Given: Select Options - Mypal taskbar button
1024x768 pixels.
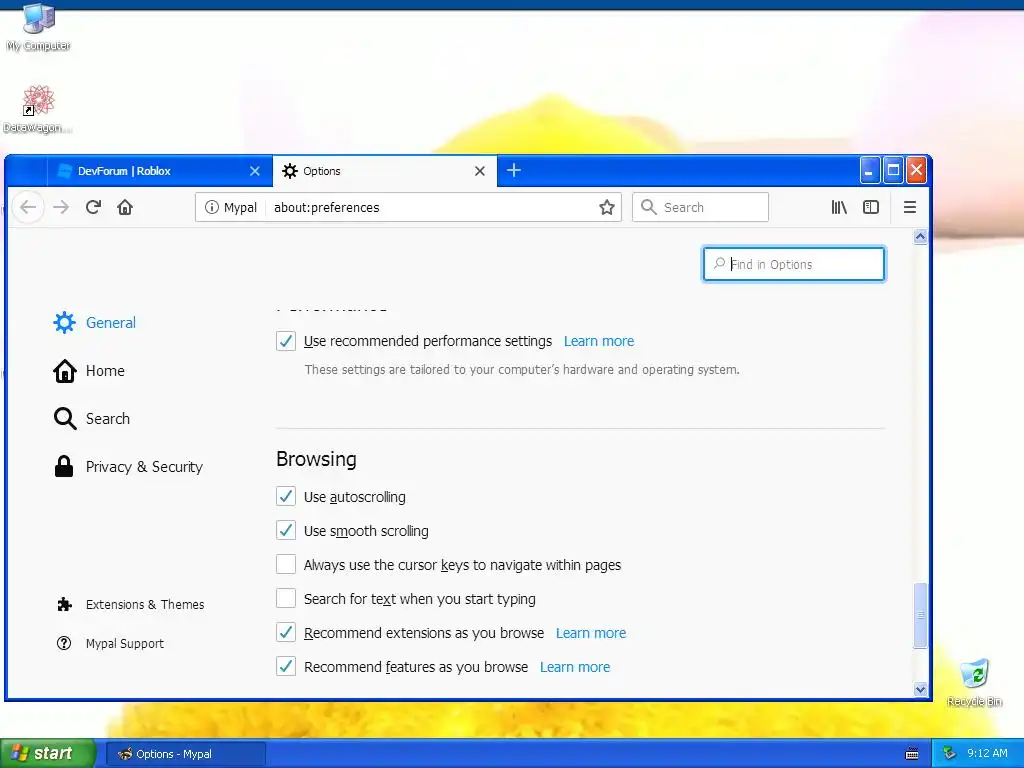Looking at the screenshot, I should pos(186,754).
